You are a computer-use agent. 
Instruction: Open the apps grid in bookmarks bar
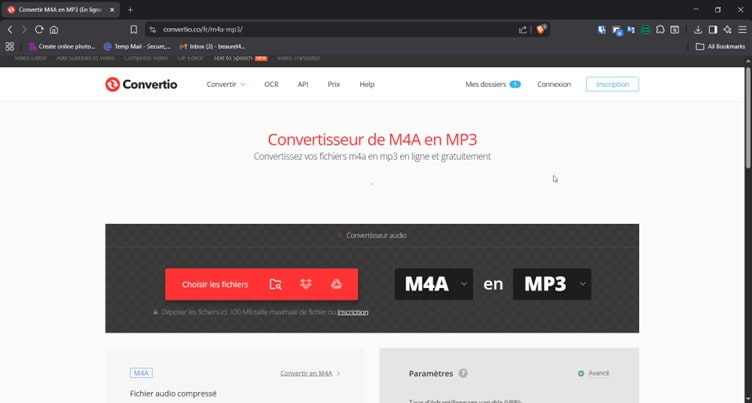pos(10,47)
